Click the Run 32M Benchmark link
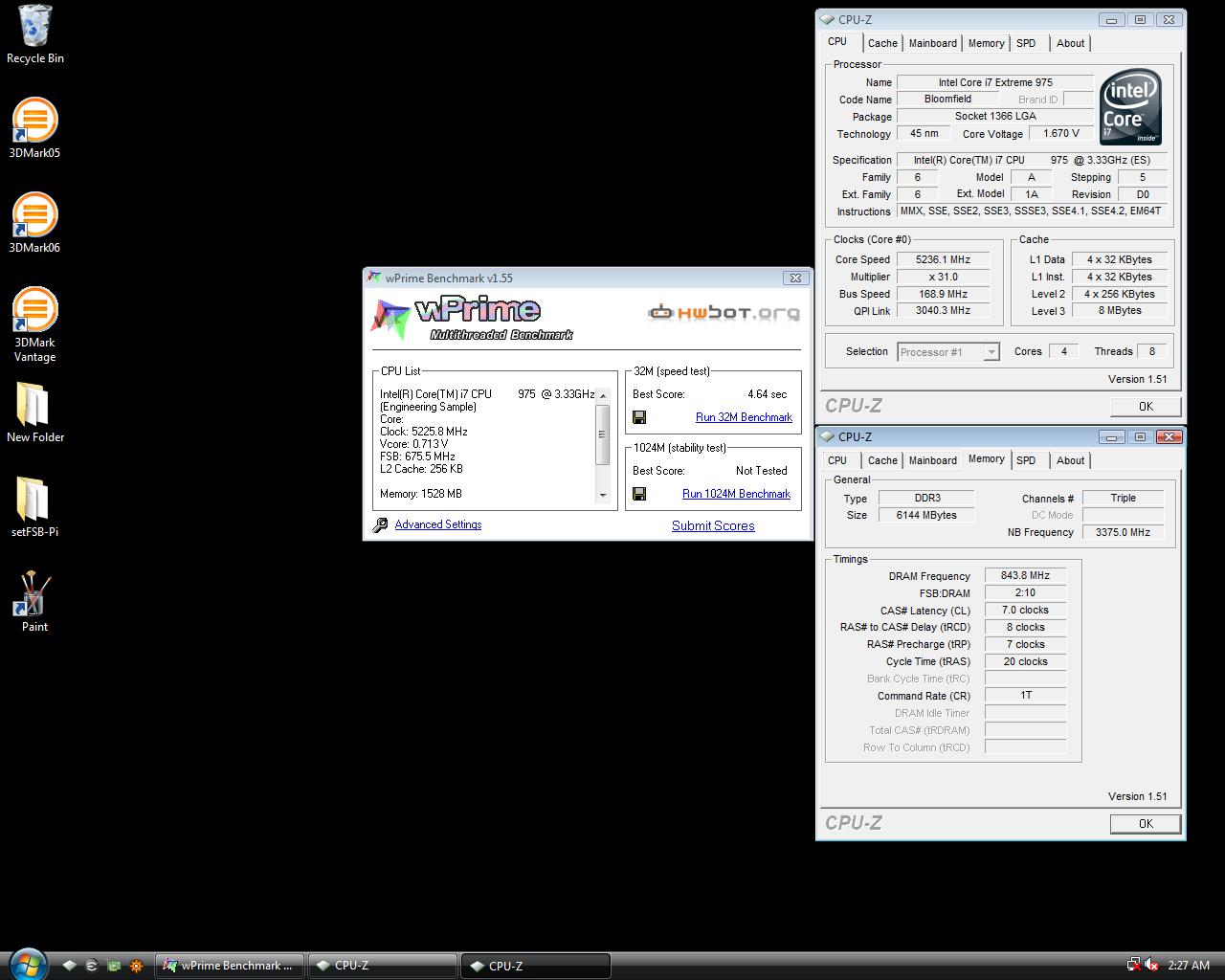 click(744, 417)
